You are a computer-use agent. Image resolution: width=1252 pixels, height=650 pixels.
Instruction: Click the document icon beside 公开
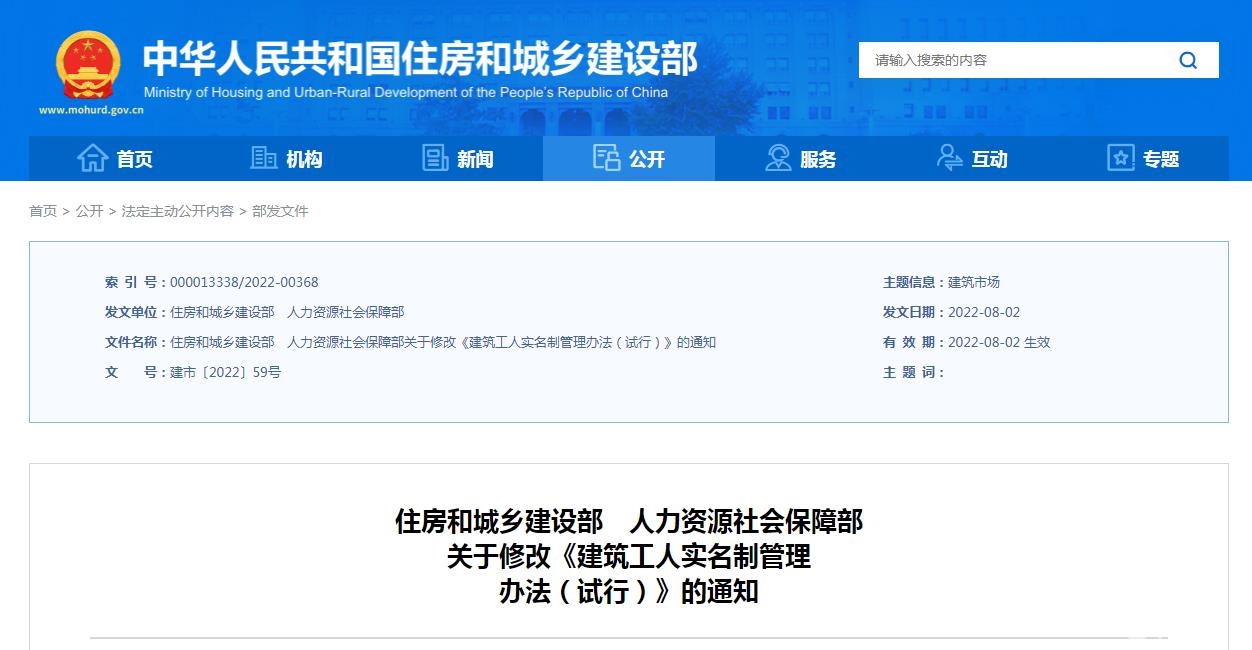click(606, 158)
